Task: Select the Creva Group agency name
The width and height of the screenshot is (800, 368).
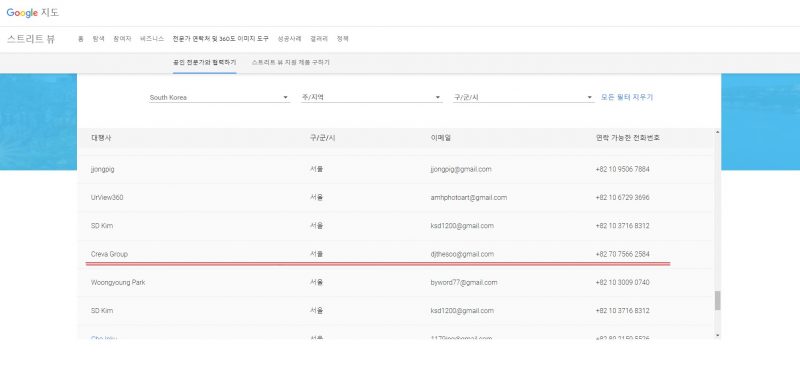Action: point(109,254)
